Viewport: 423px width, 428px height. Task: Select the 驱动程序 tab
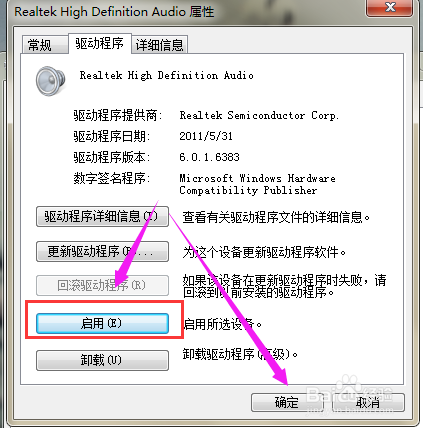pyautogui.click(x=100, y=43)
